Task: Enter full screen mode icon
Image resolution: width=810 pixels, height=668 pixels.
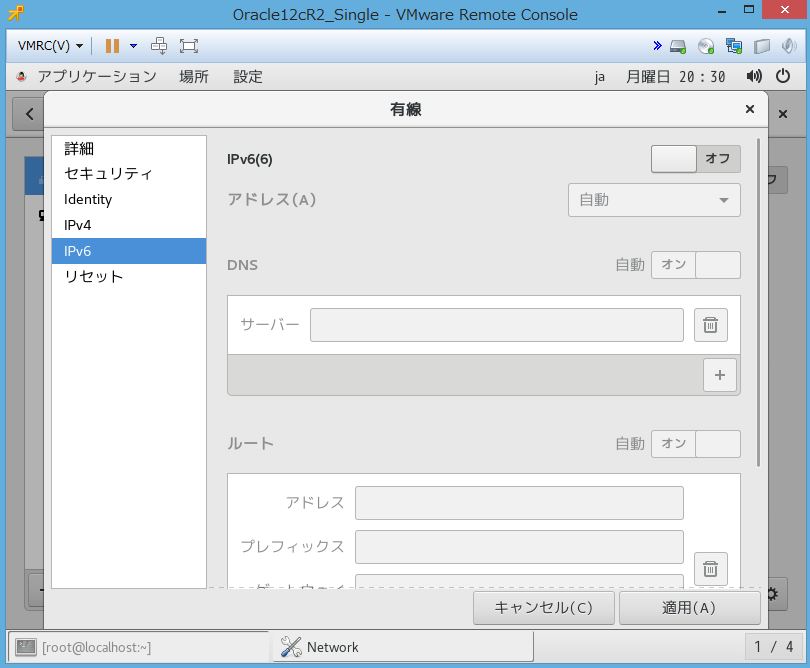Action: [189, 46]
